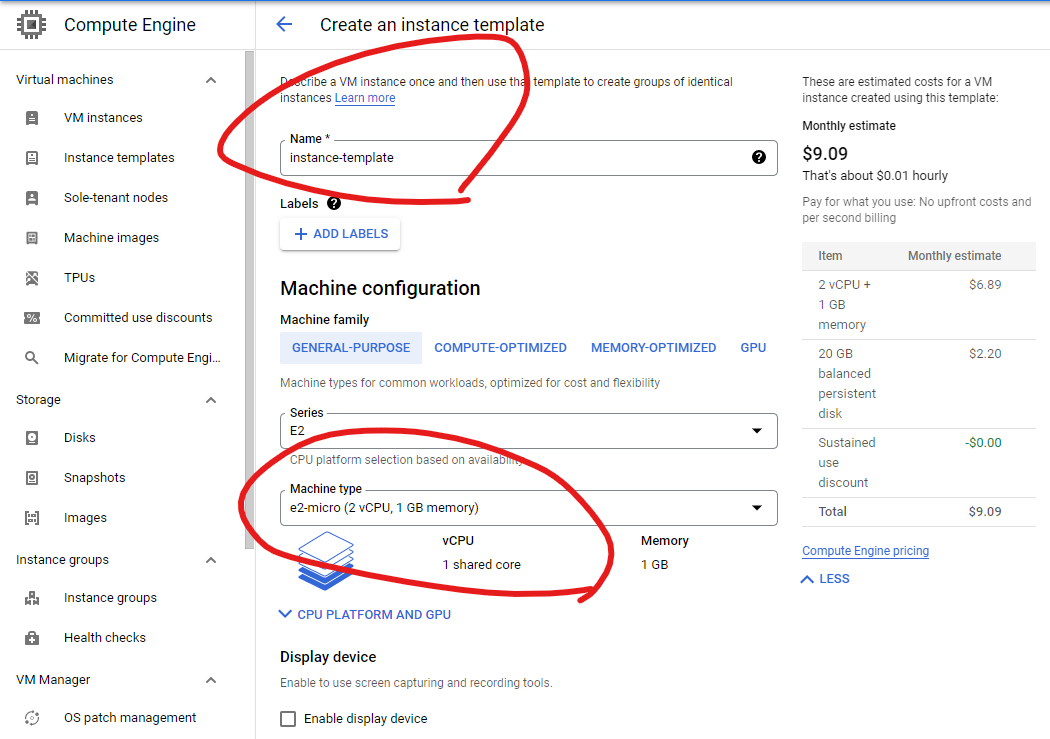Collapse cost details with LESS
The image size is (1050, 739).
[825, 579]
